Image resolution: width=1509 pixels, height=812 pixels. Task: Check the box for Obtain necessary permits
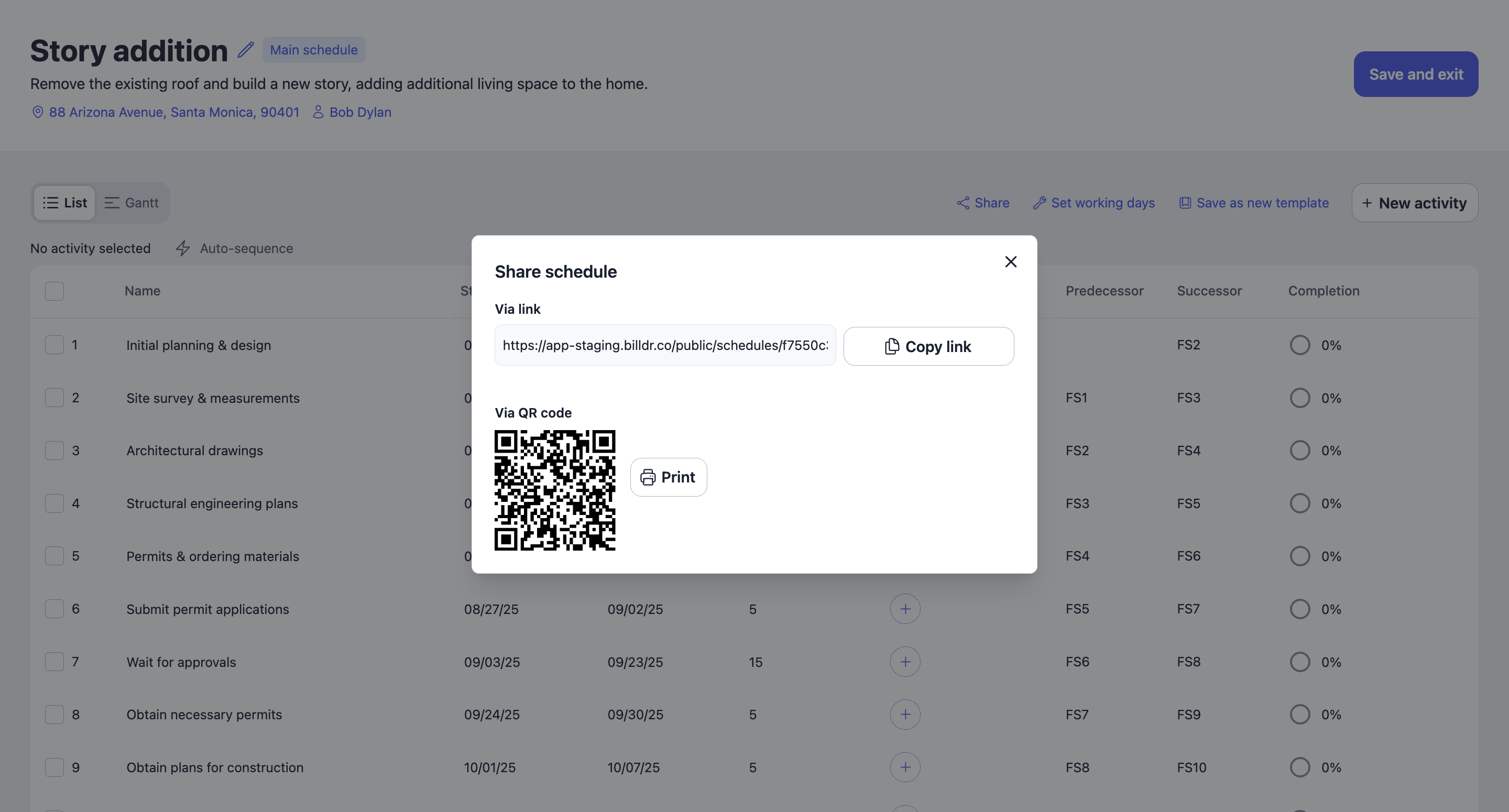pyautogui.click(x=54, y=715)
